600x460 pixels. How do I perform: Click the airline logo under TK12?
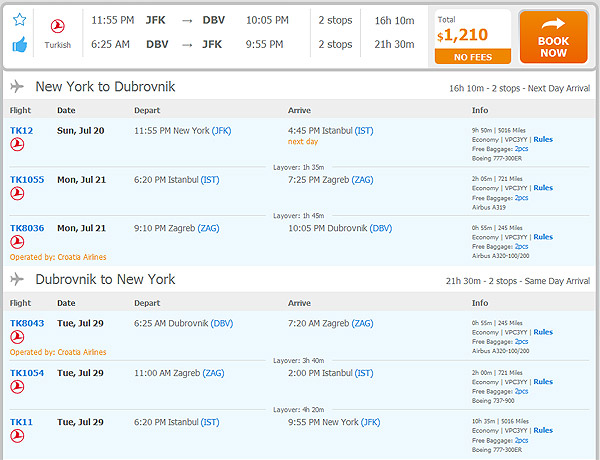coord(17,144)
